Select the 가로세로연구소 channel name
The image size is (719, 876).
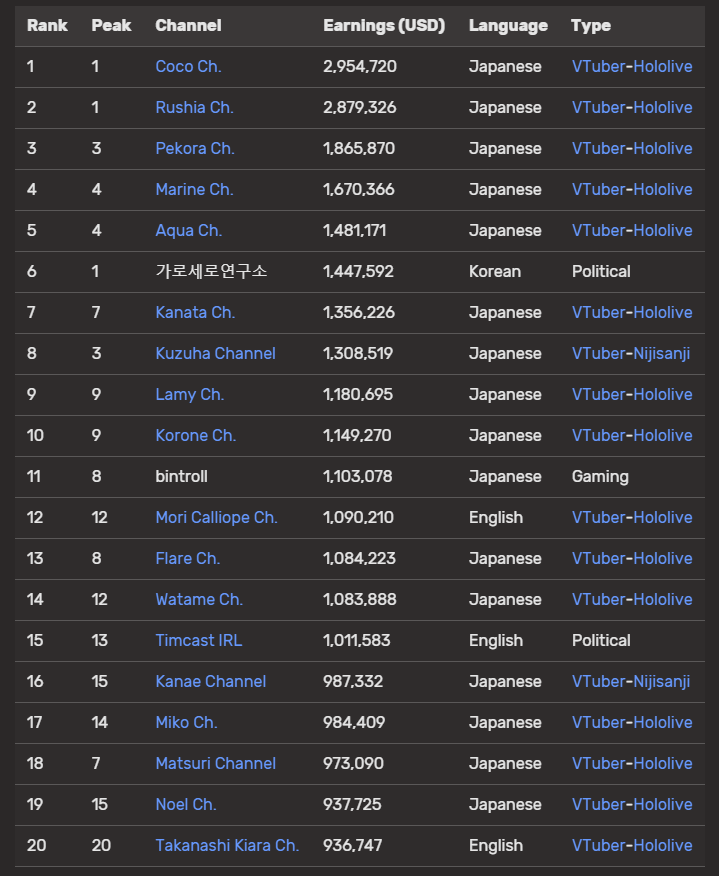[211, 271]
